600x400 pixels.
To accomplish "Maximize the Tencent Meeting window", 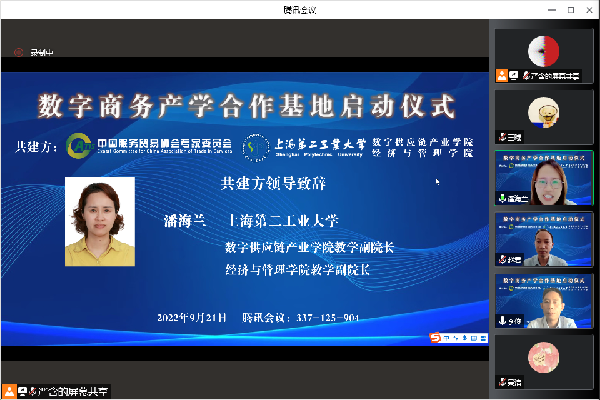I will click(571, 10).
